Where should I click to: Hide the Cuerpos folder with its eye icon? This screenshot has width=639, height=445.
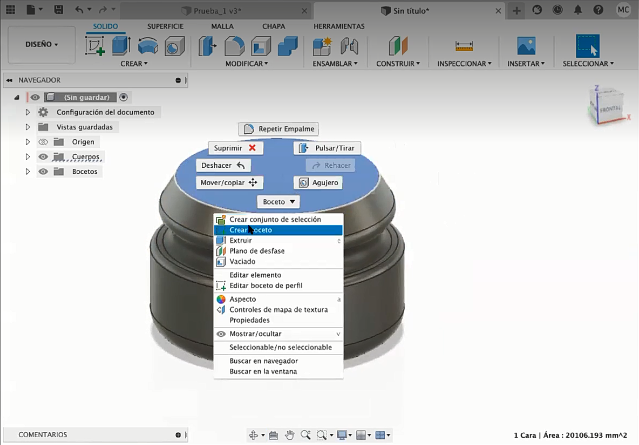(x=43, y=157)
